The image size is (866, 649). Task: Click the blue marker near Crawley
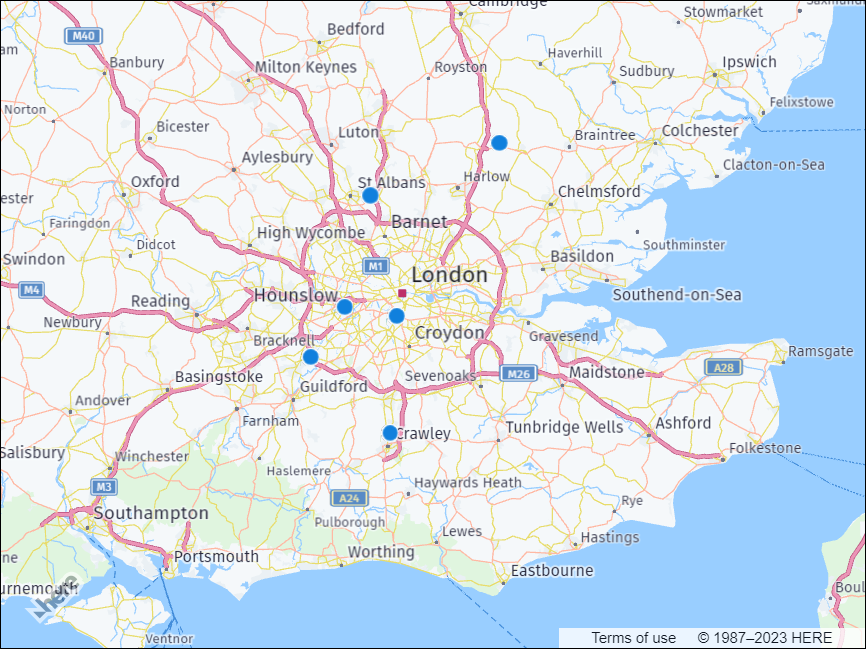390,432
